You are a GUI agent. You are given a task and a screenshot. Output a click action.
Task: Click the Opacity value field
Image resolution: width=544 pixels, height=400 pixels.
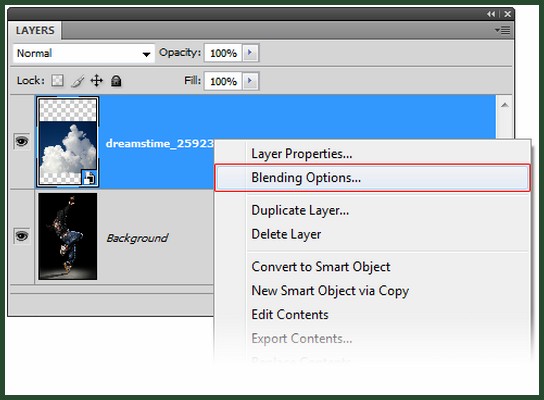click(223, 53)
